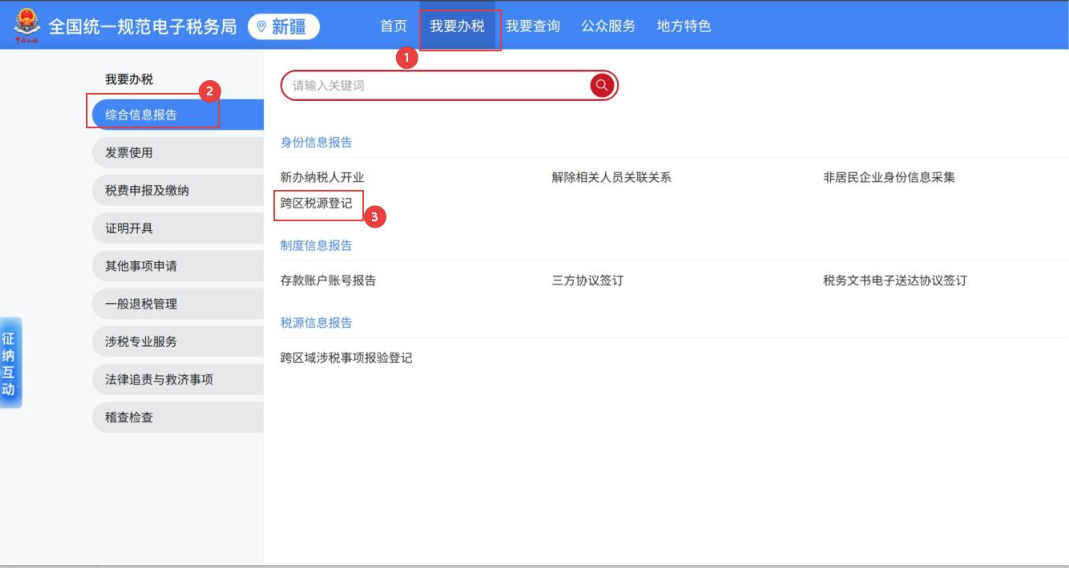Click the 全国统一规范电子税务局 title
1069x568 pixels.
click(142, 27)
